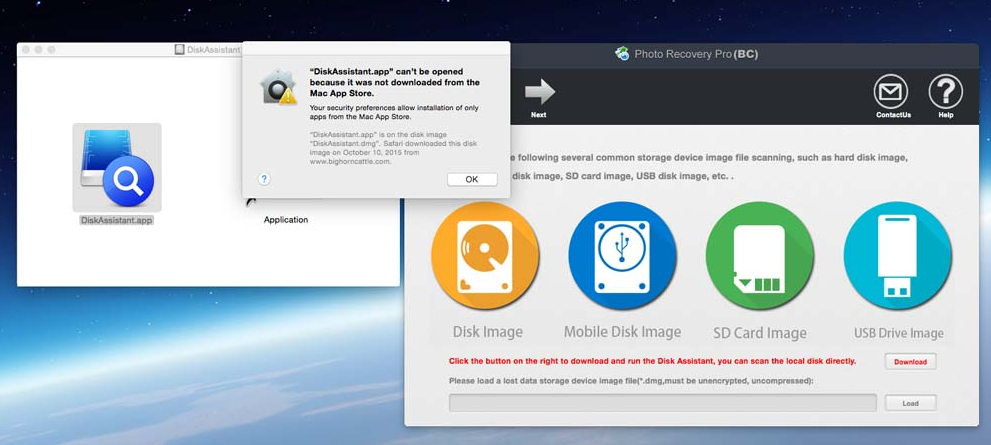Viewport: 991px width, 445px height.
Task: Click the Disk Image label text
Action: click(x=487, y=332)
